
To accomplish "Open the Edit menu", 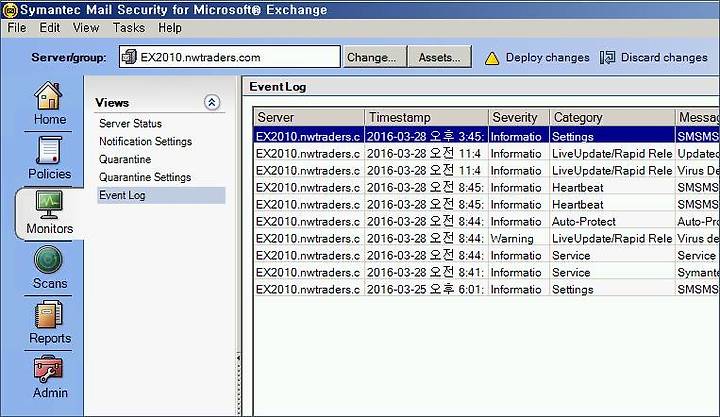I will tap(50, 28).
